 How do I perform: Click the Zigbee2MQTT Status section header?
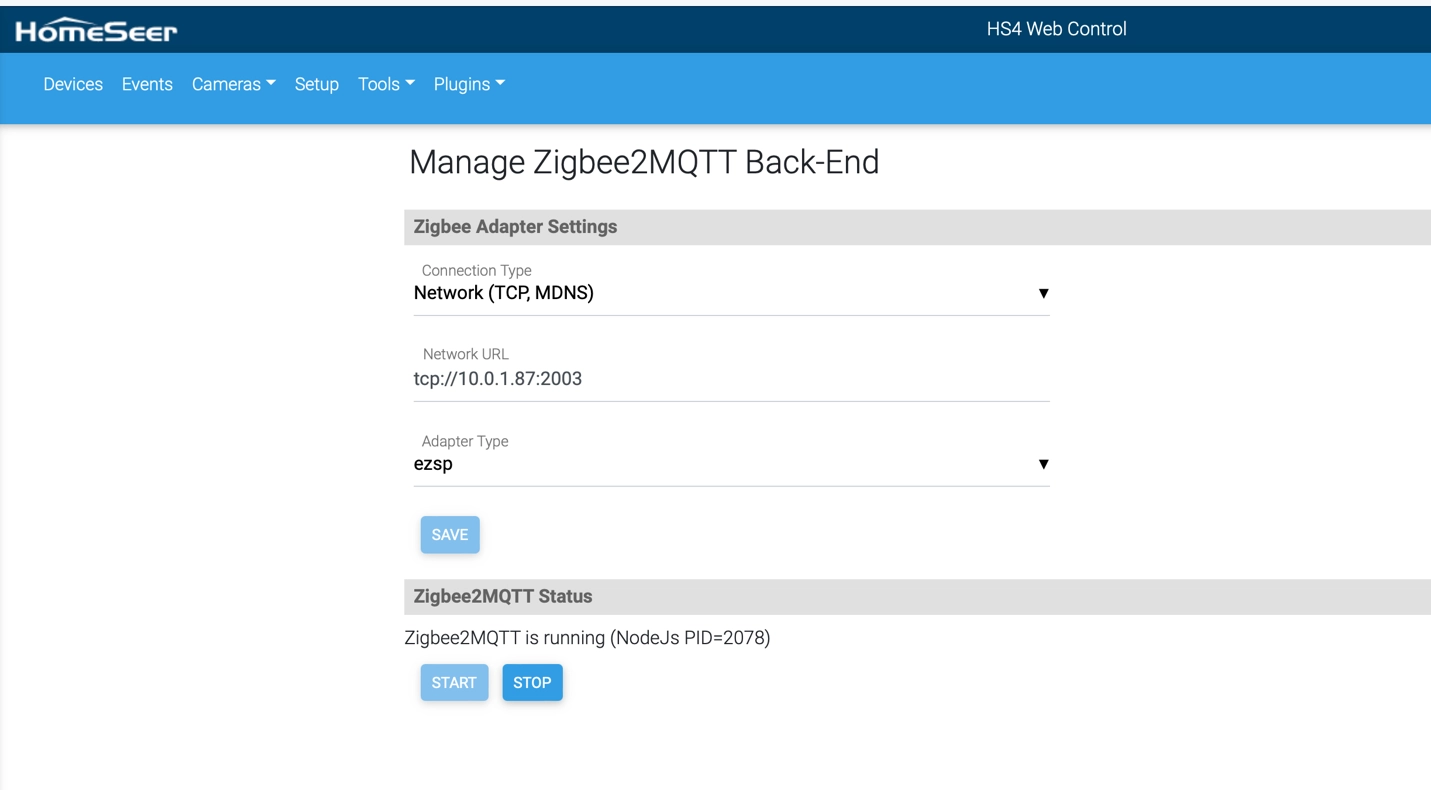click(x=917, y=597)
